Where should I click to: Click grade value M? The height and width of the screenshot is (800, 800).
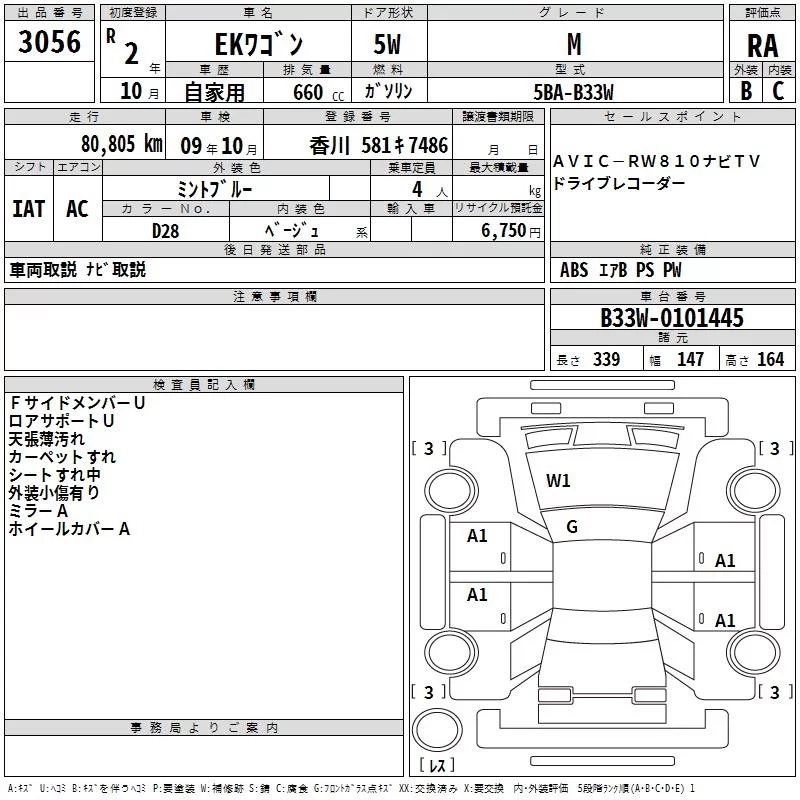click(574, 44)
